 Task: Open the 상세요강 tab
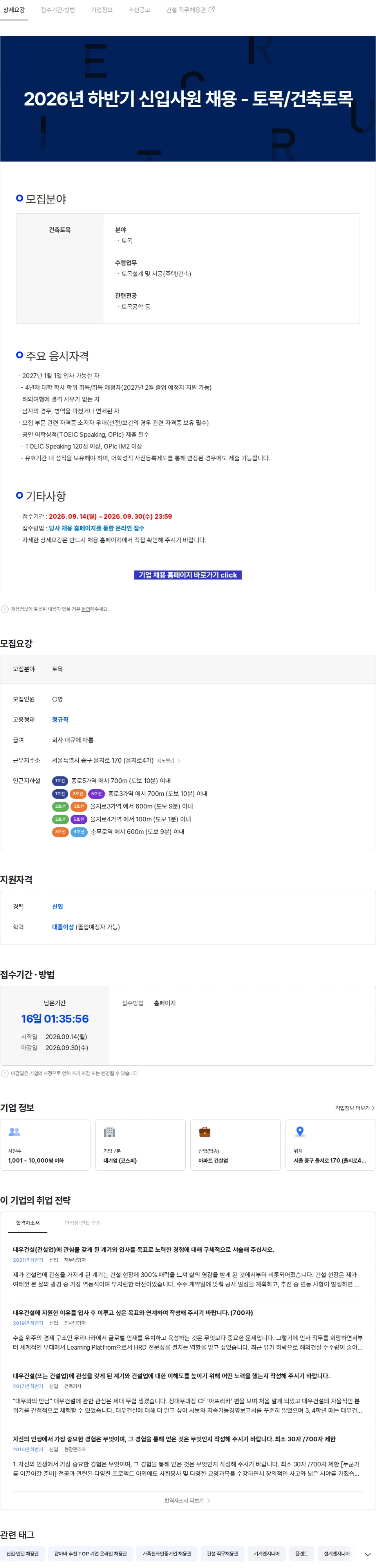(14, 10)
